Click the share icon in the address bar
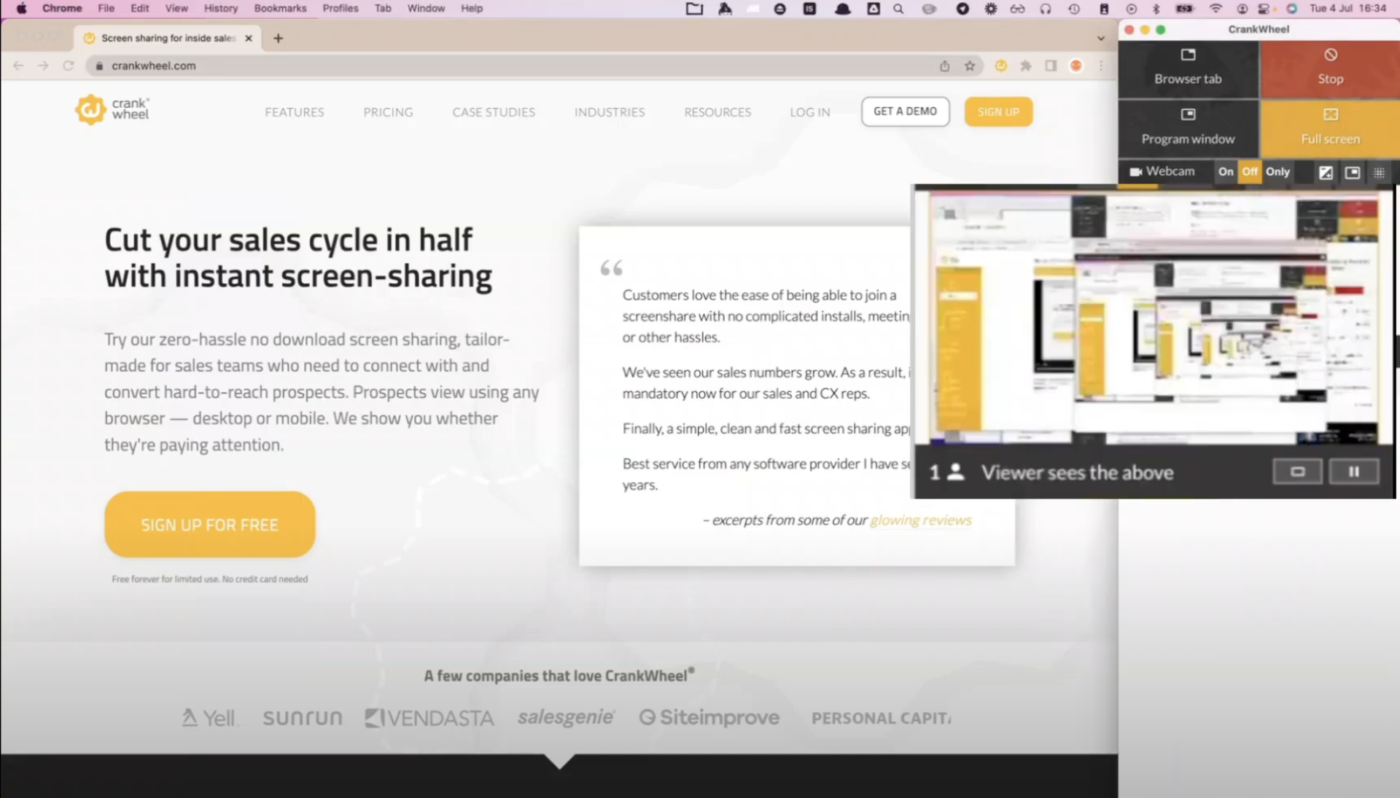Viewport: 1400px width, 798px height. [944, 66]
